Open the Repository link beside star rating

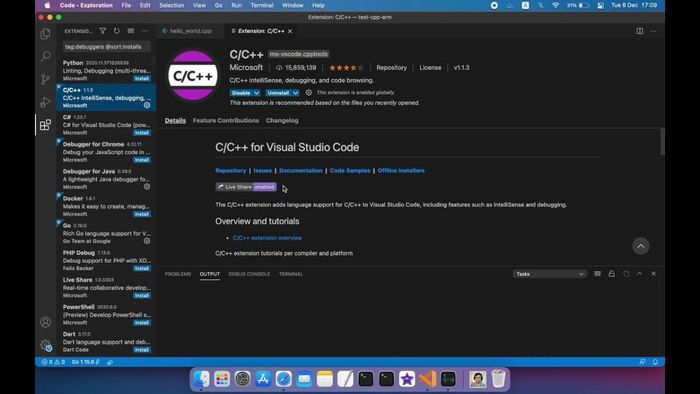point(392,68)
